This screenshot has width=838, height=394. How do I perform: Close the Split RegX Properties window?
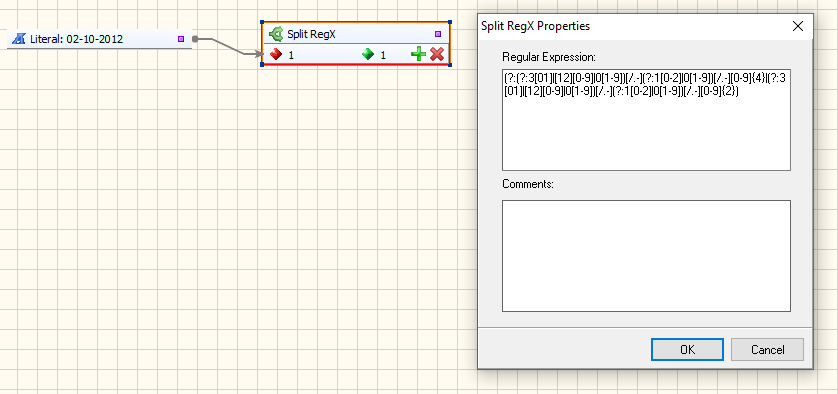[797, 26]
